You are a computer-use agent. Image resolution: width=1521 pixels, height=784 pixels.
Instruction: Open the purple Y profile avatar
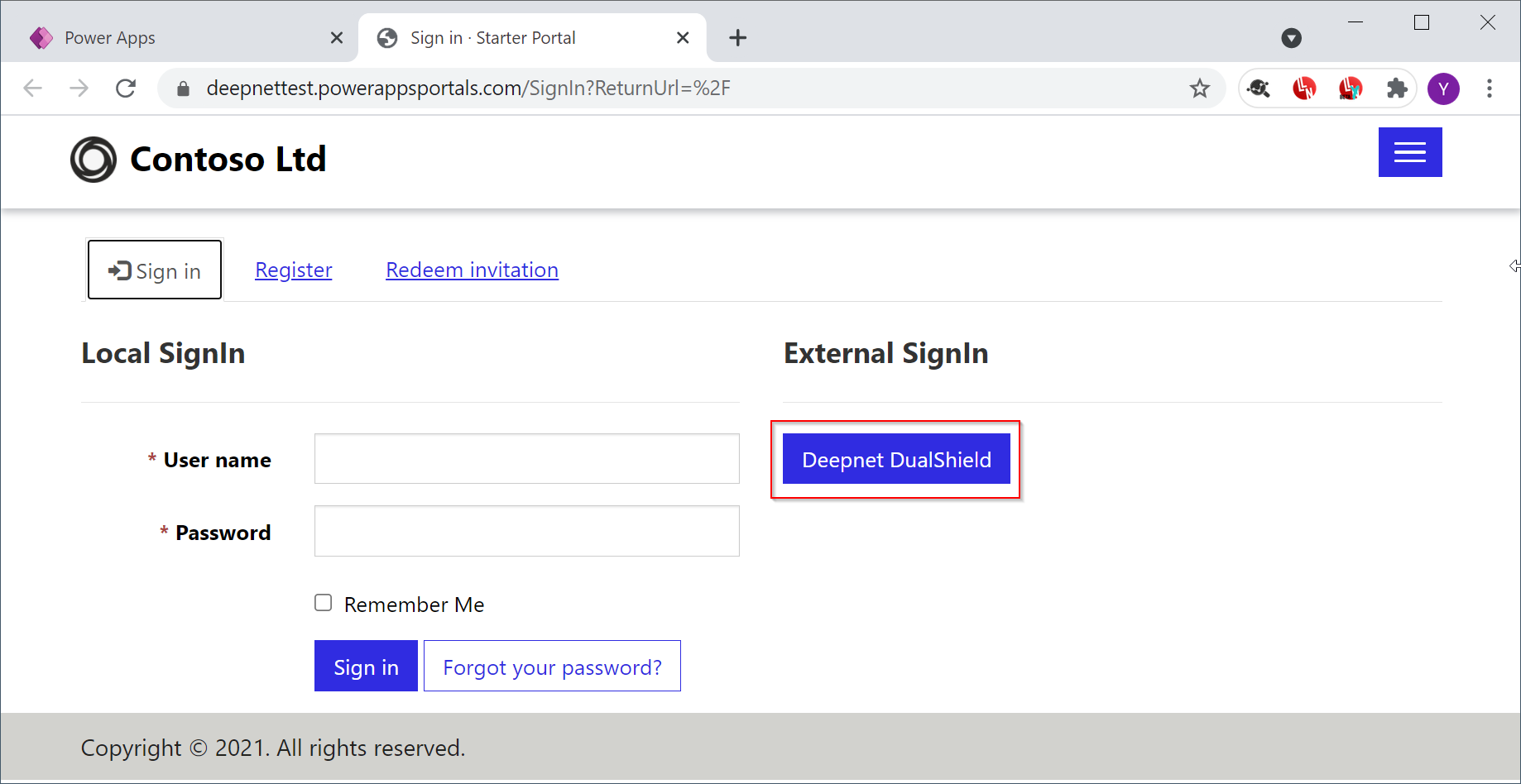[1443, 88]
